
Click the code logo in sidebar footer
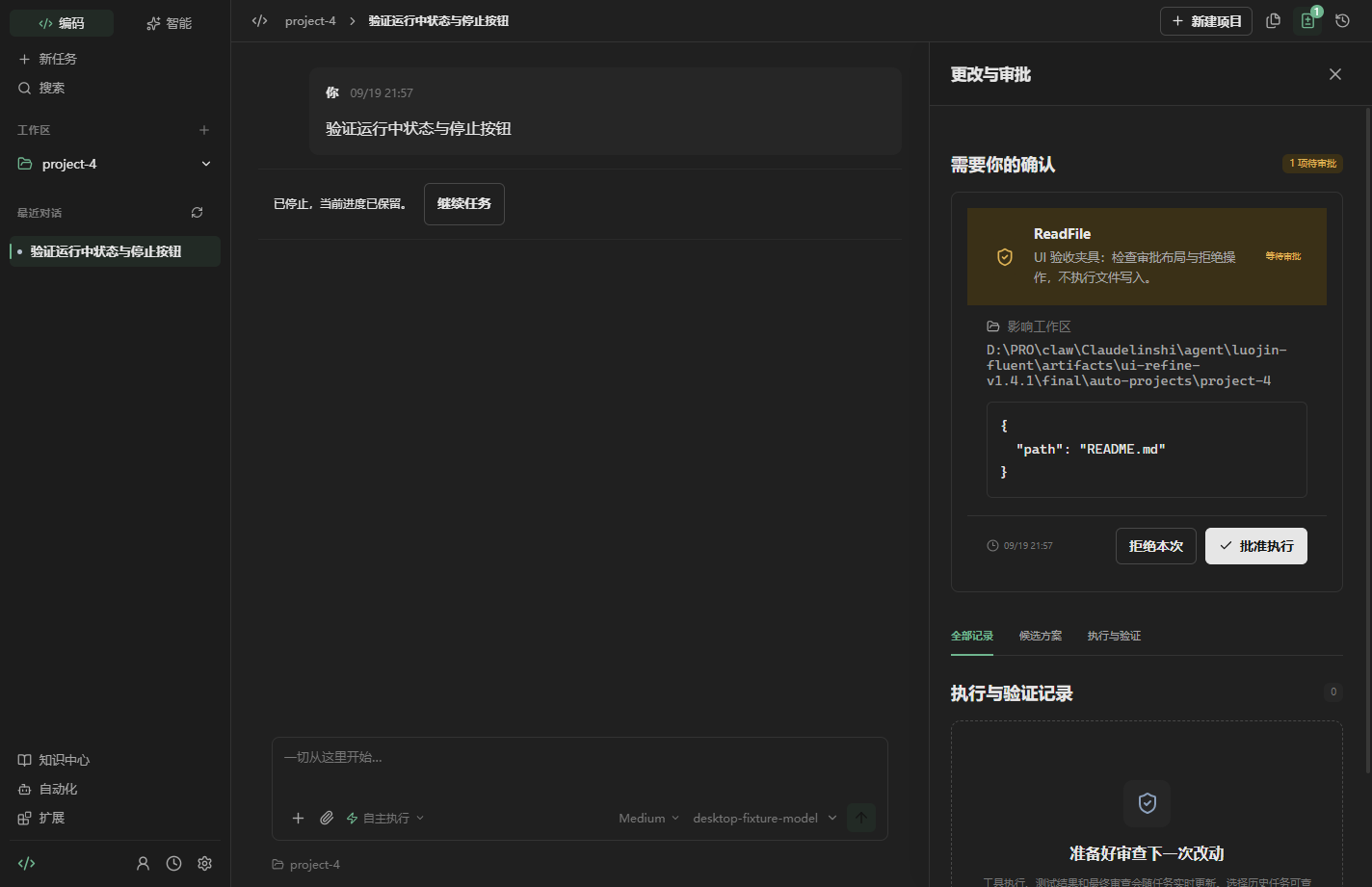pos(27,864)
